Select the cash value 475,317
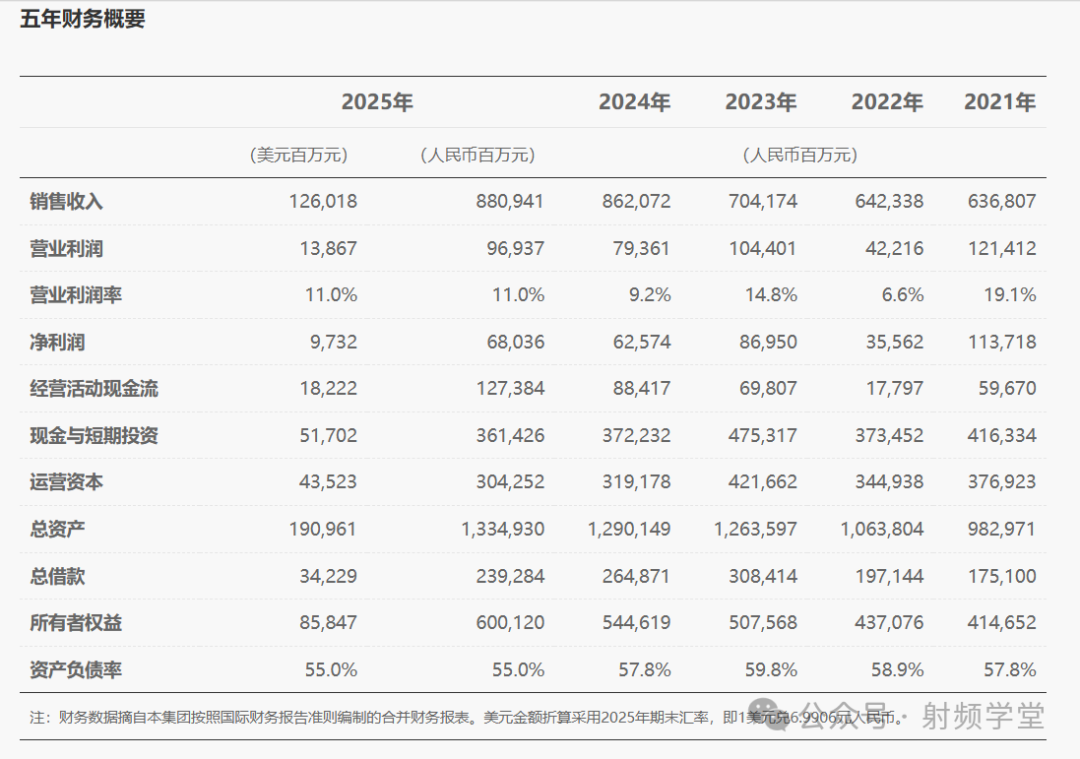Viewport: 1080px width, 759px height. pos(763,435)
